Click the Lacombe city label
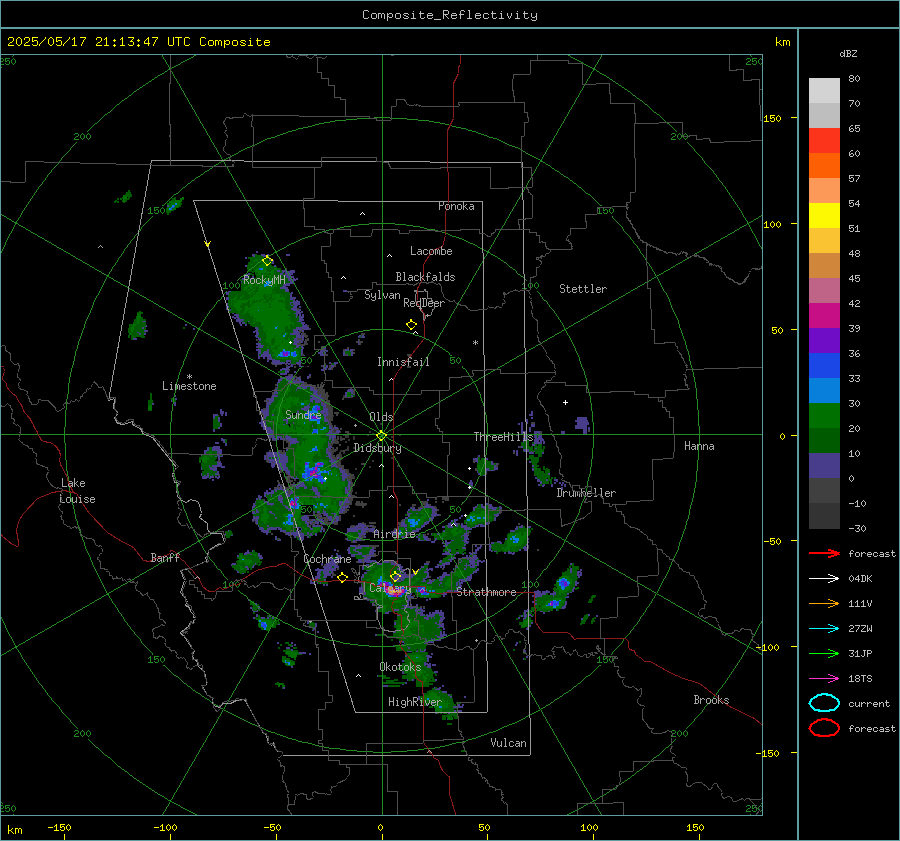 (431, 251)
